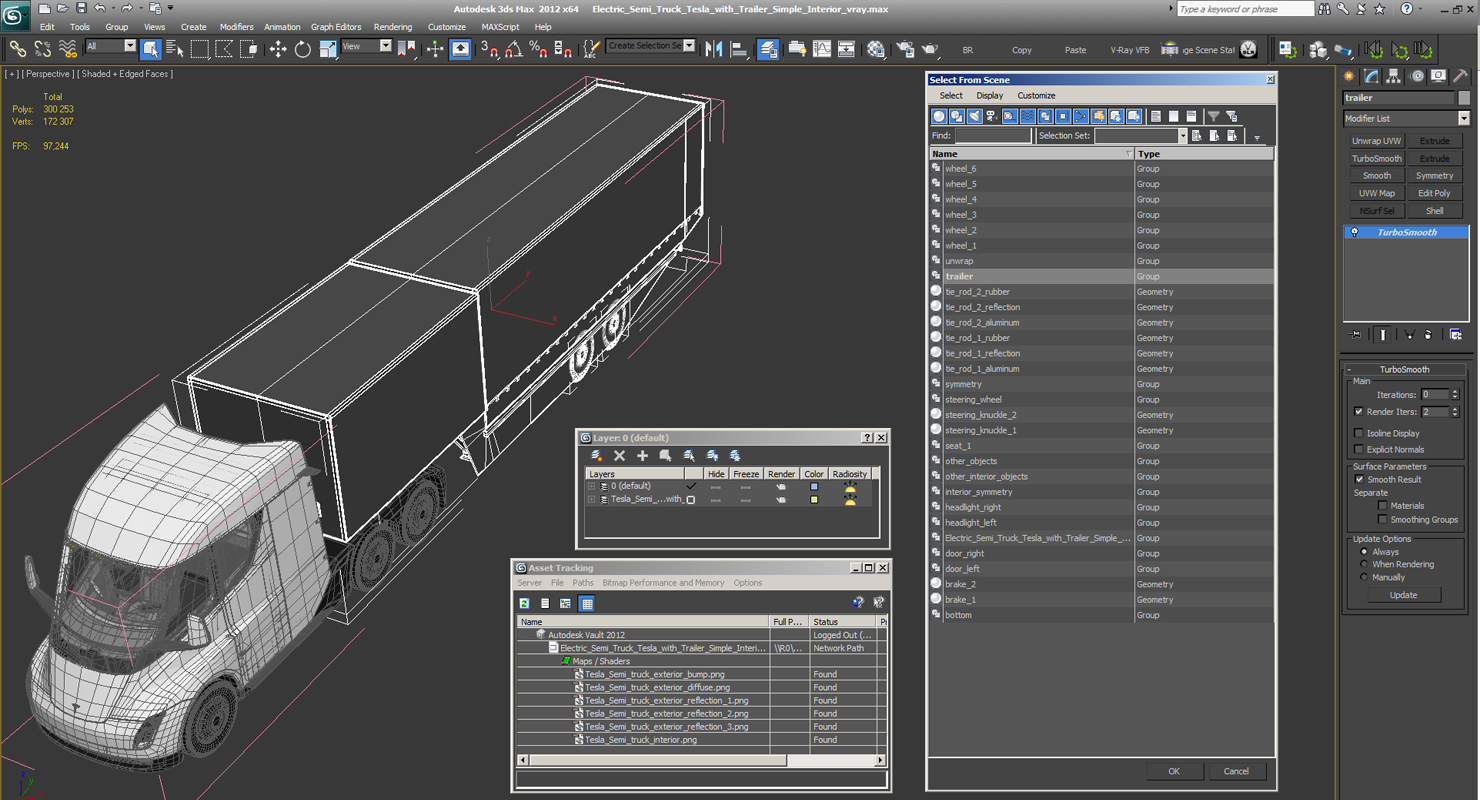The image size is (1480, 800).
Task: Toggle Smooth Result checkbox
Action: point(1358,479)
